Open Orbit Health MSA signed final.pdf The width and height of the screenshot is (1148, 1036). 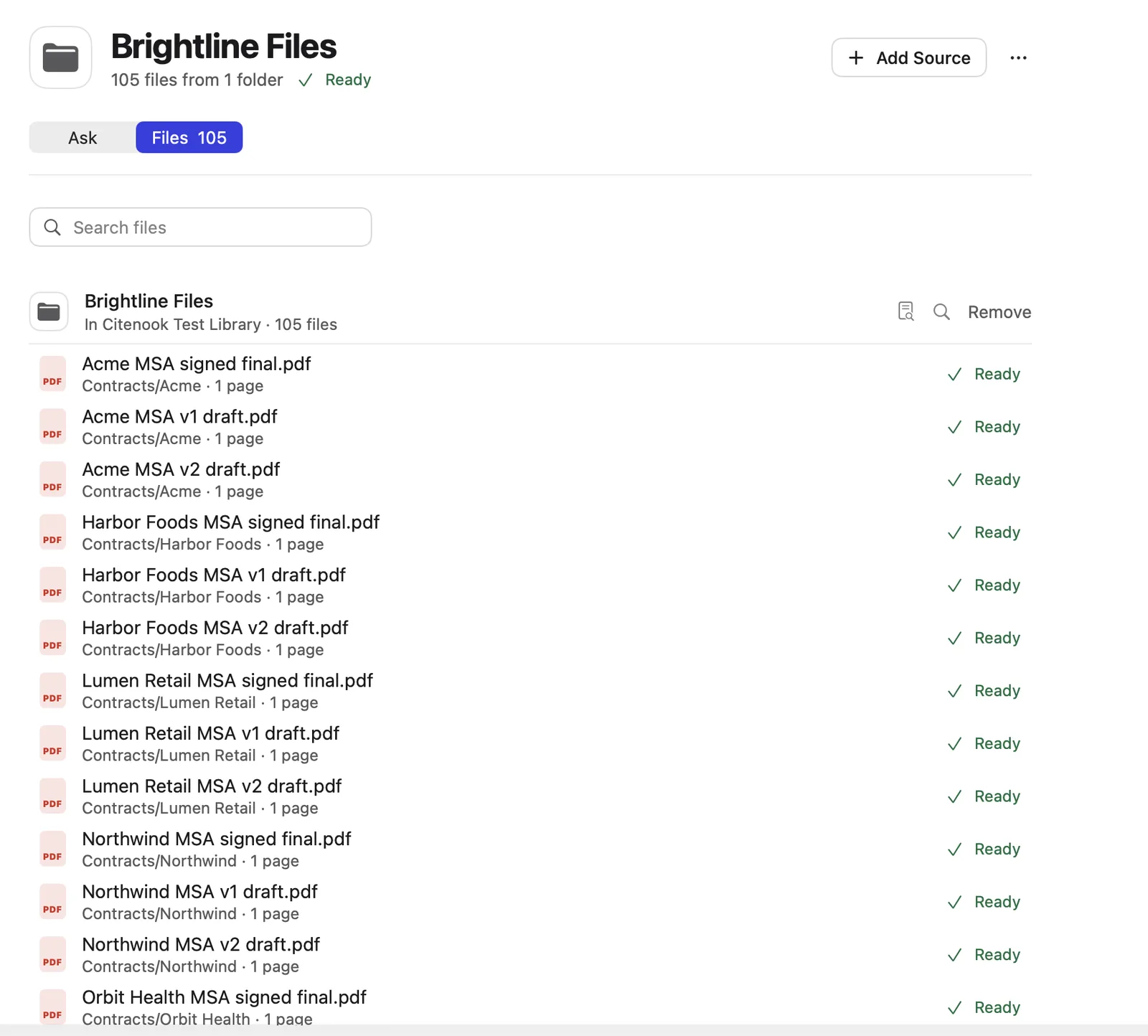click(x=224, y=997)
